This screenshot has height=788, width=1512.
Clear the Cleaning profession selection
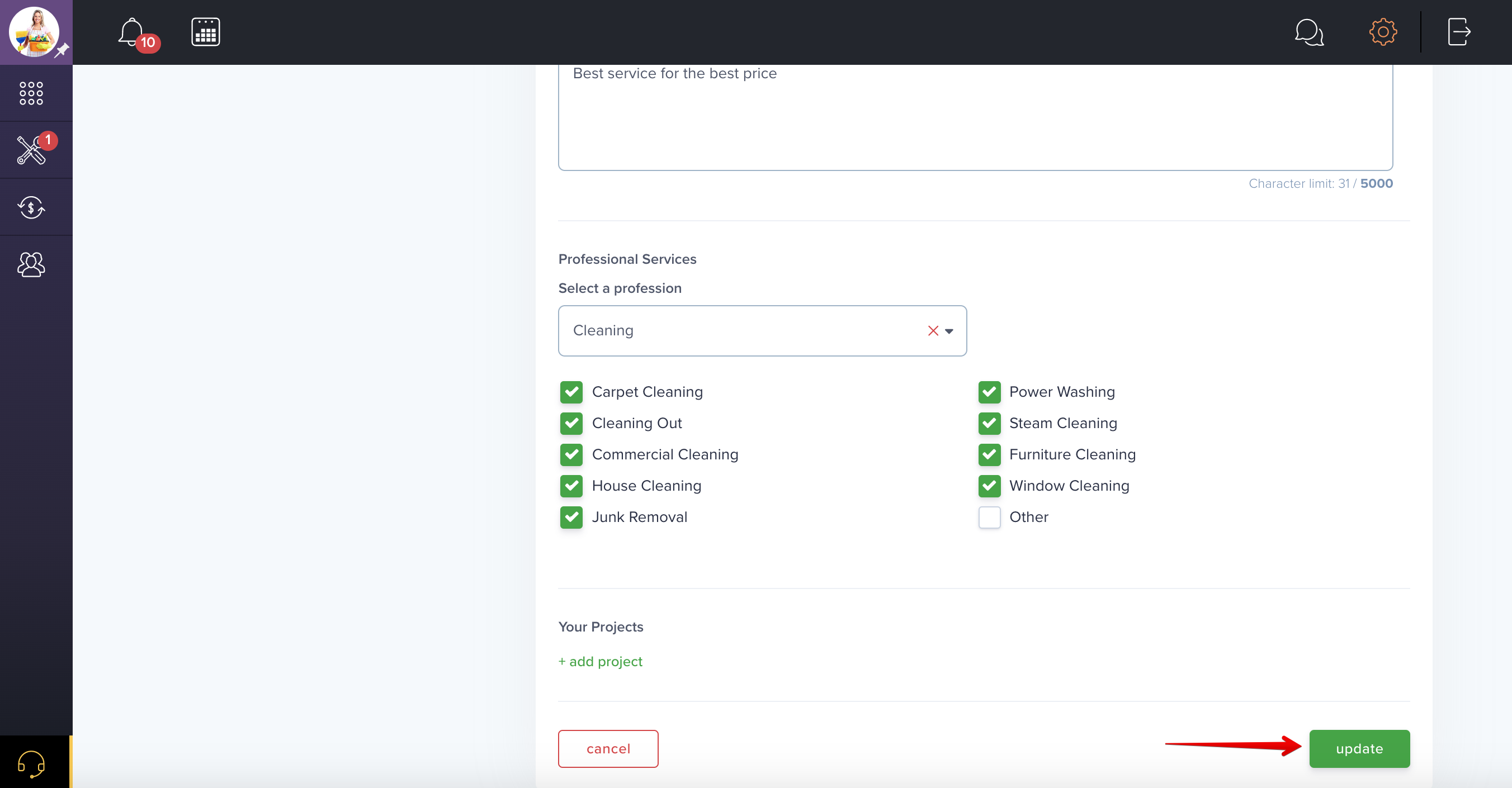click(933, 331)
